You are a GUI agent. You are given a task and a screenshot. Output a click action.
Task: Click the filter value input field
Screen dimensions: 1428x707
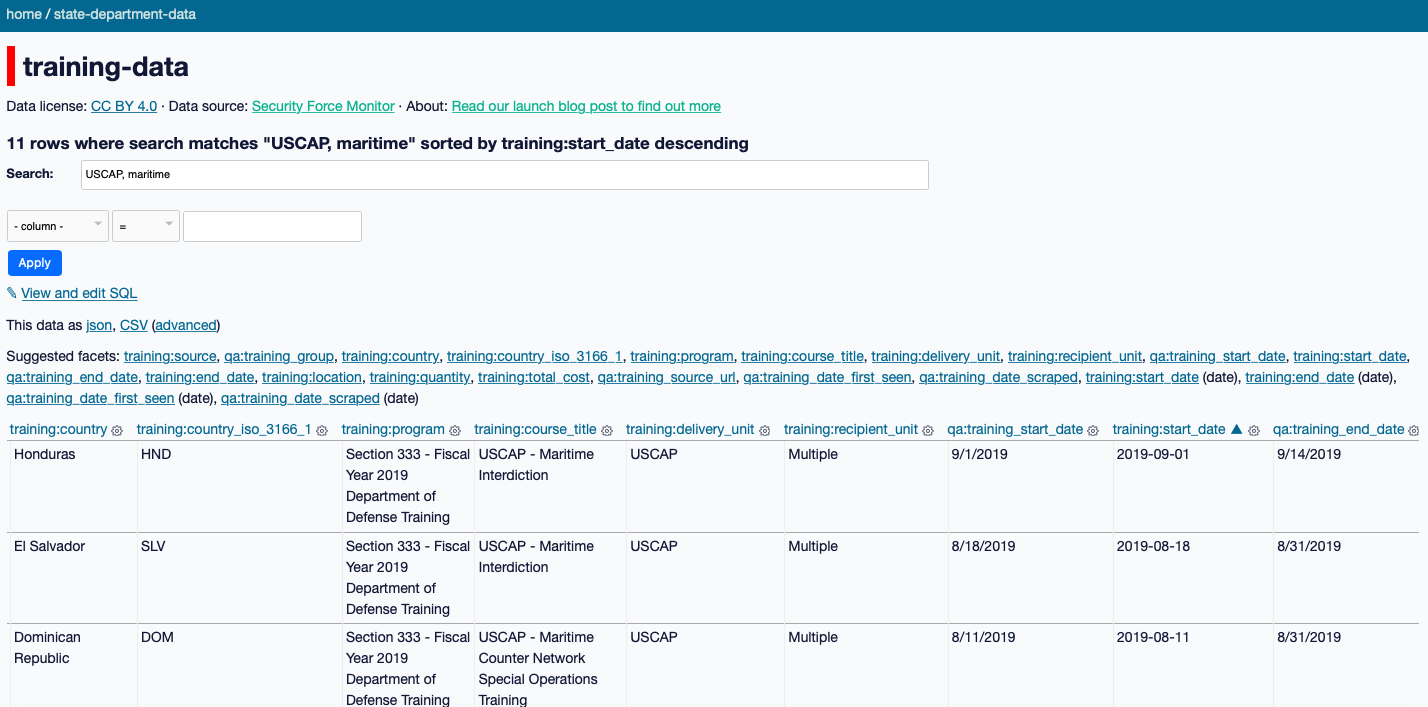point(272,226)
